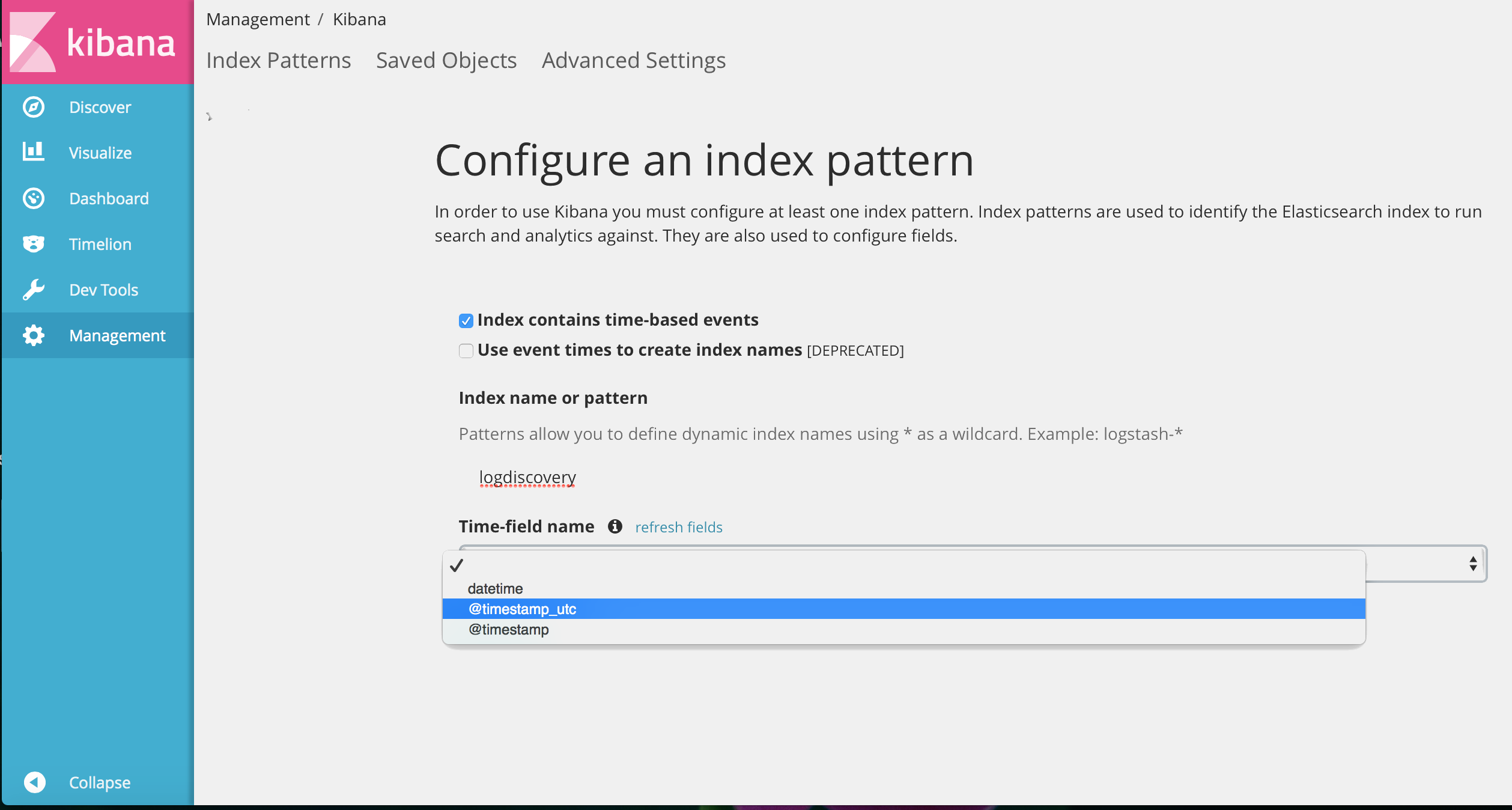Screen dimensions: 1512x810
Task: Open Timelion via bear icon
Action: point(34,244)
